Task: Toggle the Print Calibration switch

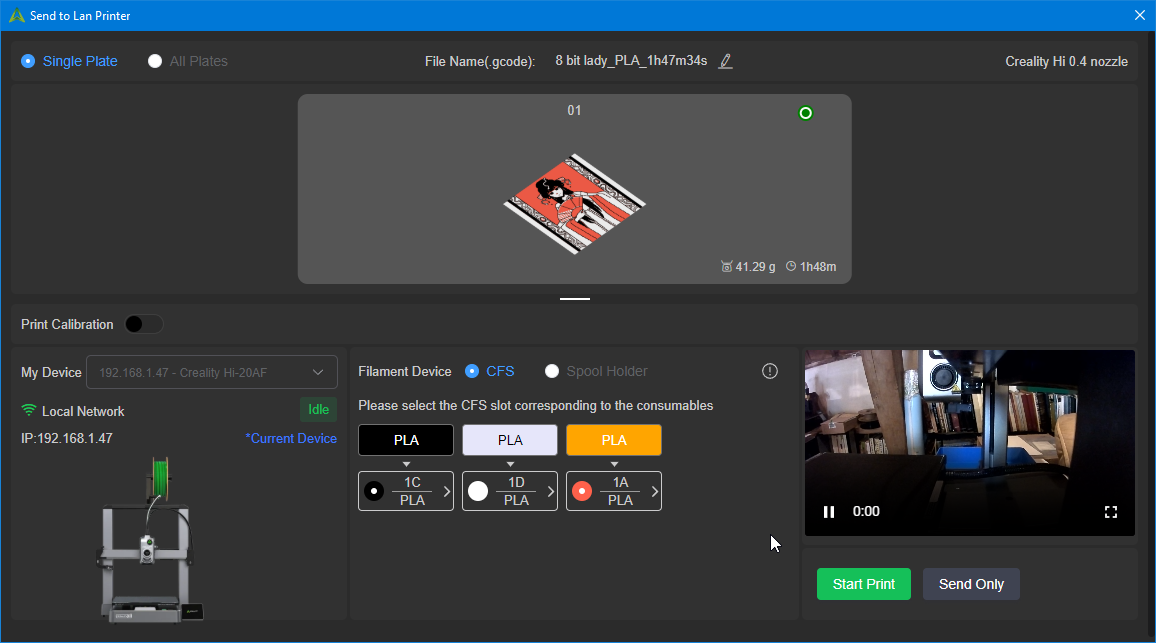Action: coord(144,324)
